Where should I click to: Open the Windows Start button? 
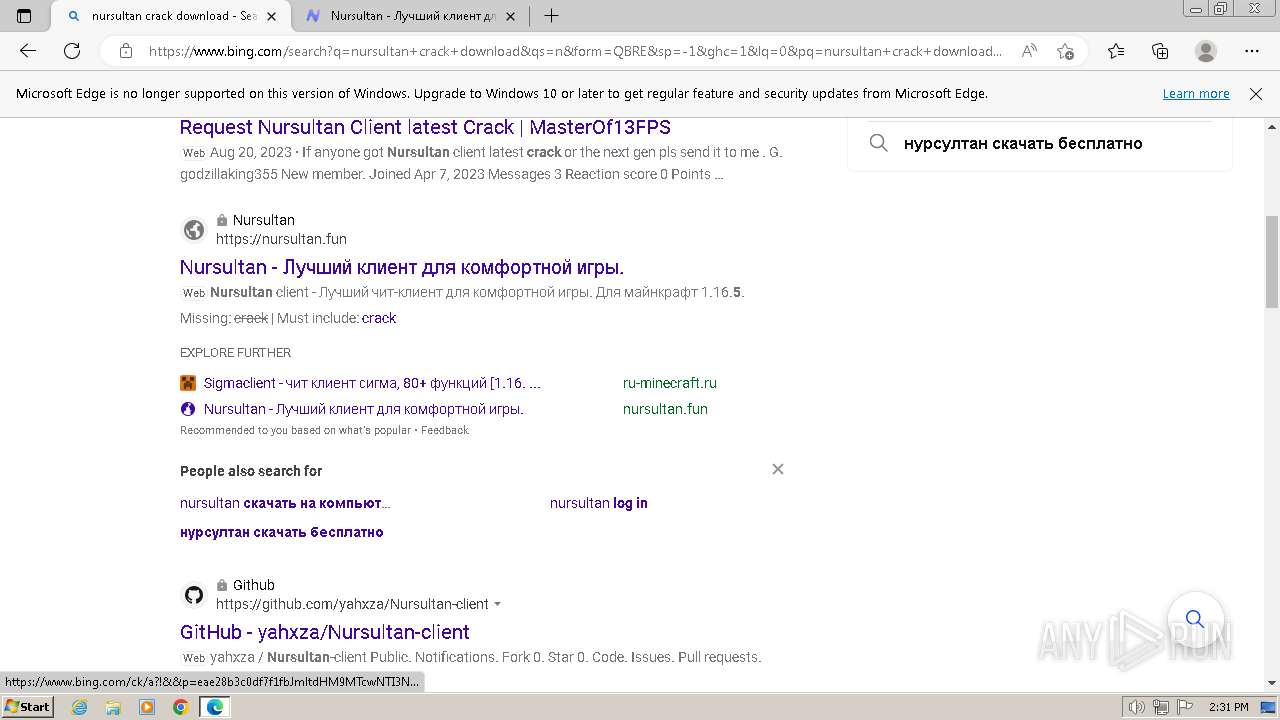coord(28,706)
